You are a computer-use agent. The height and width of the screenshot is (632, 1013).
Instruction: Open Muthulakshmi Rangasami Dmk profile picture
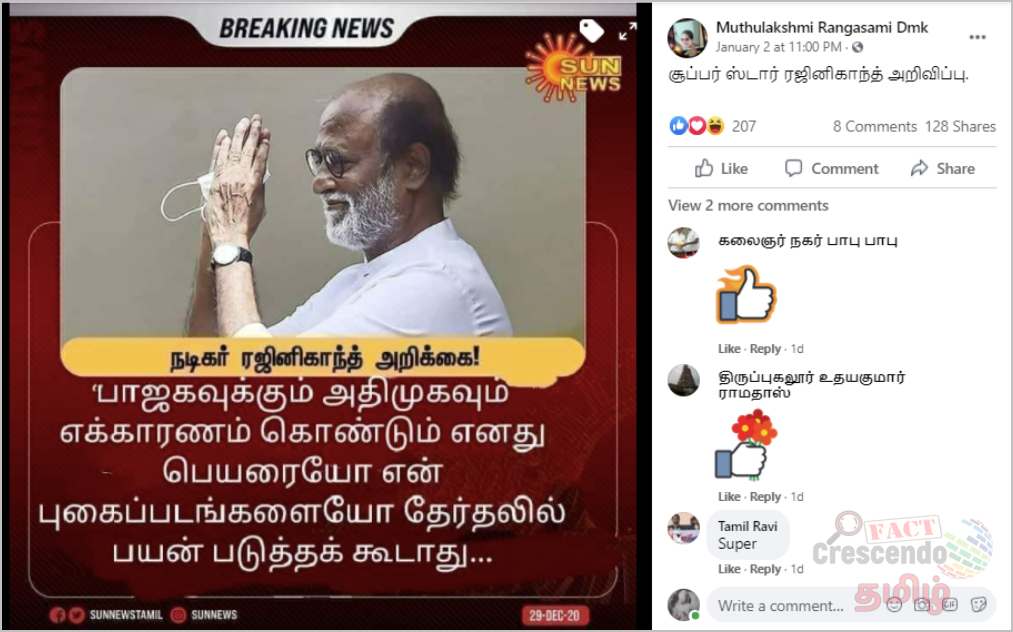point(687,37)
